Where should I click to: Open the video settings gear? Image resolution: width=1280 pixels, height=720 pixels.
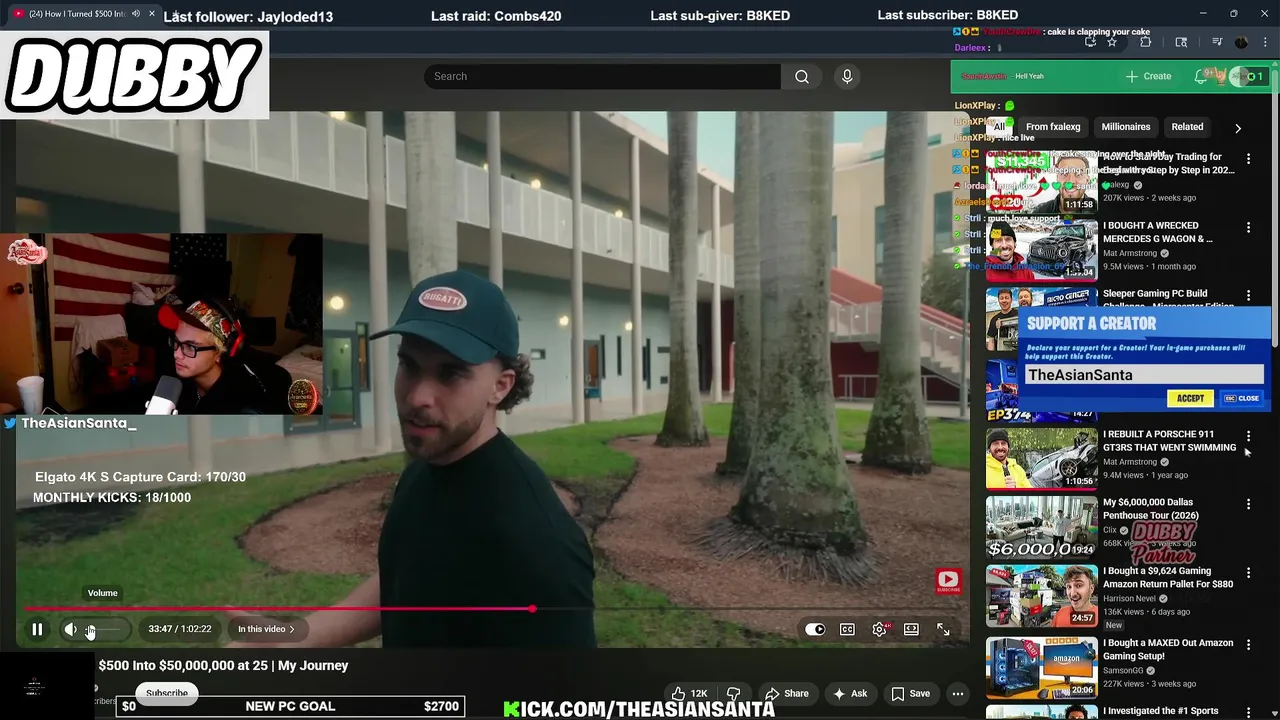pyautogui.click(x=879, y=629)
